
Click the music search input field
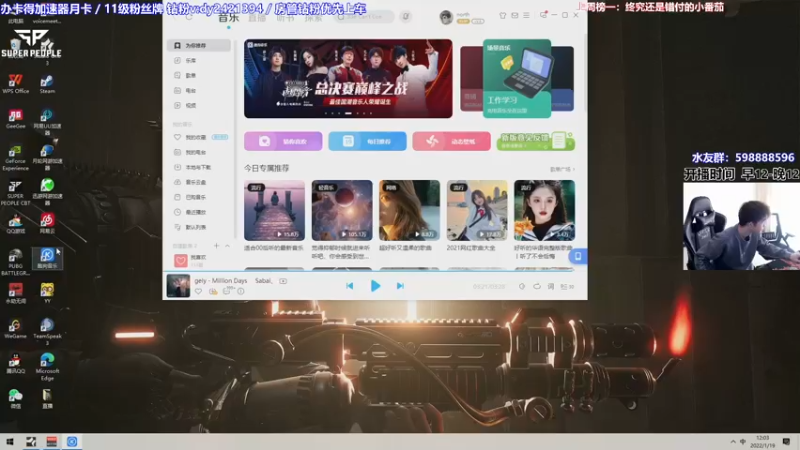[x=364, y=17]
